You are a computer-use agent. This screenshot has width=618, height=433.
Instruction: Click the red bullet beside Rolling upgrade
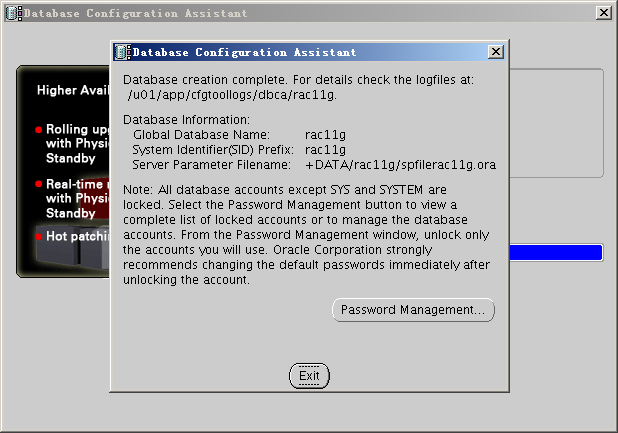point(39,130)
